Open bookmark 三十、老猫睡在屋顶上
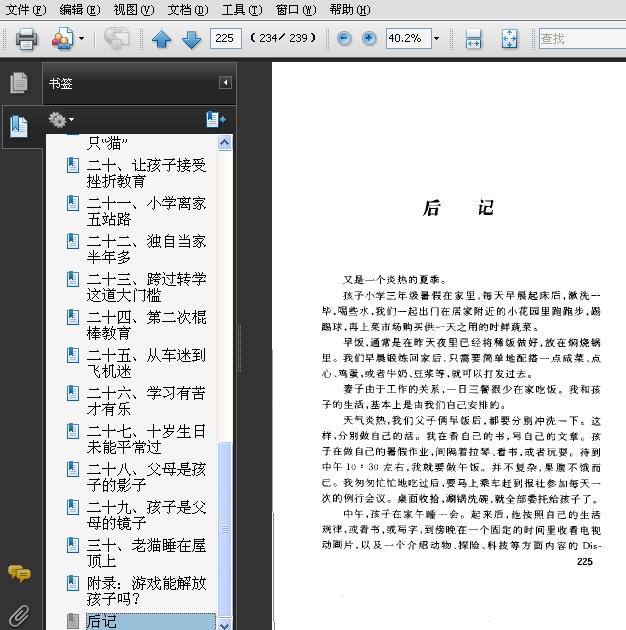The width and height of the screenshot is (626, 630). pyautogui.click(x=146, y=553)
